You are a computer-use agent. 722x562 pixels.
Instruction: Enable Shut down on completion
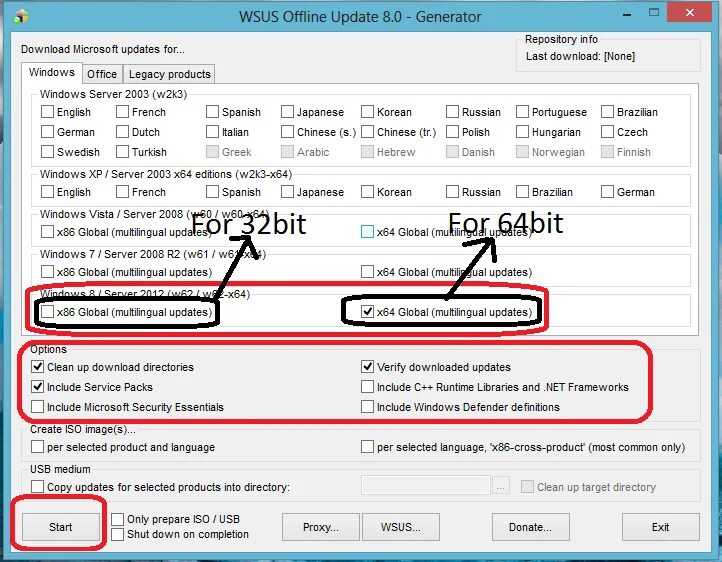pyautogui.click(x=118, y=534)
